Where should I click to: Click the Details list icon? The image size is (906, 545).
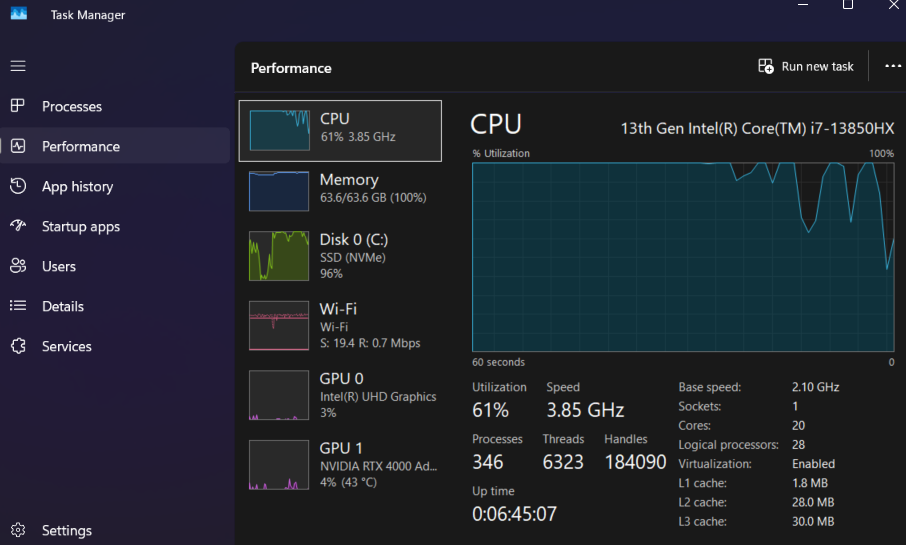(18, 306)
